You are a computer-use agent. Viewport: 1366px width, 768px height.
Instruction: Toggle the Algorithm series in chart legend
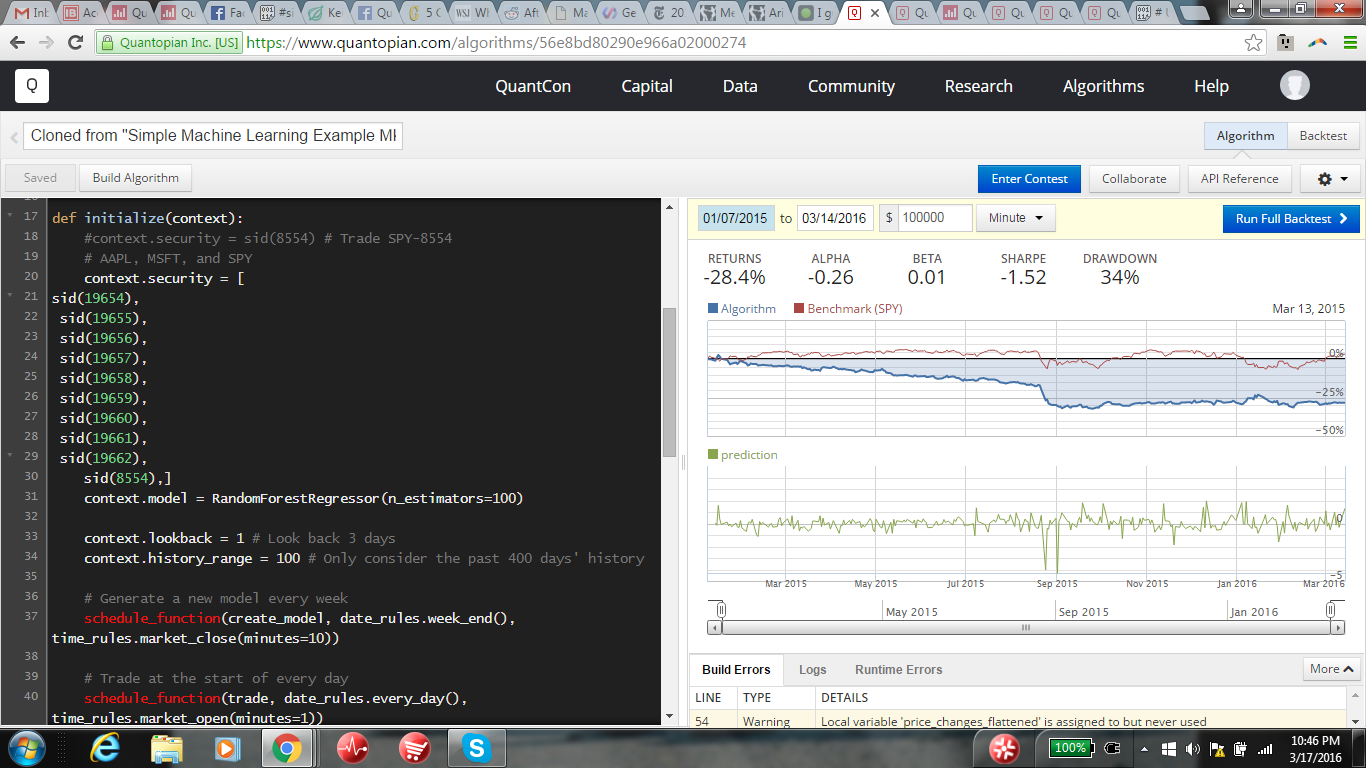click(x=741, y=309)
